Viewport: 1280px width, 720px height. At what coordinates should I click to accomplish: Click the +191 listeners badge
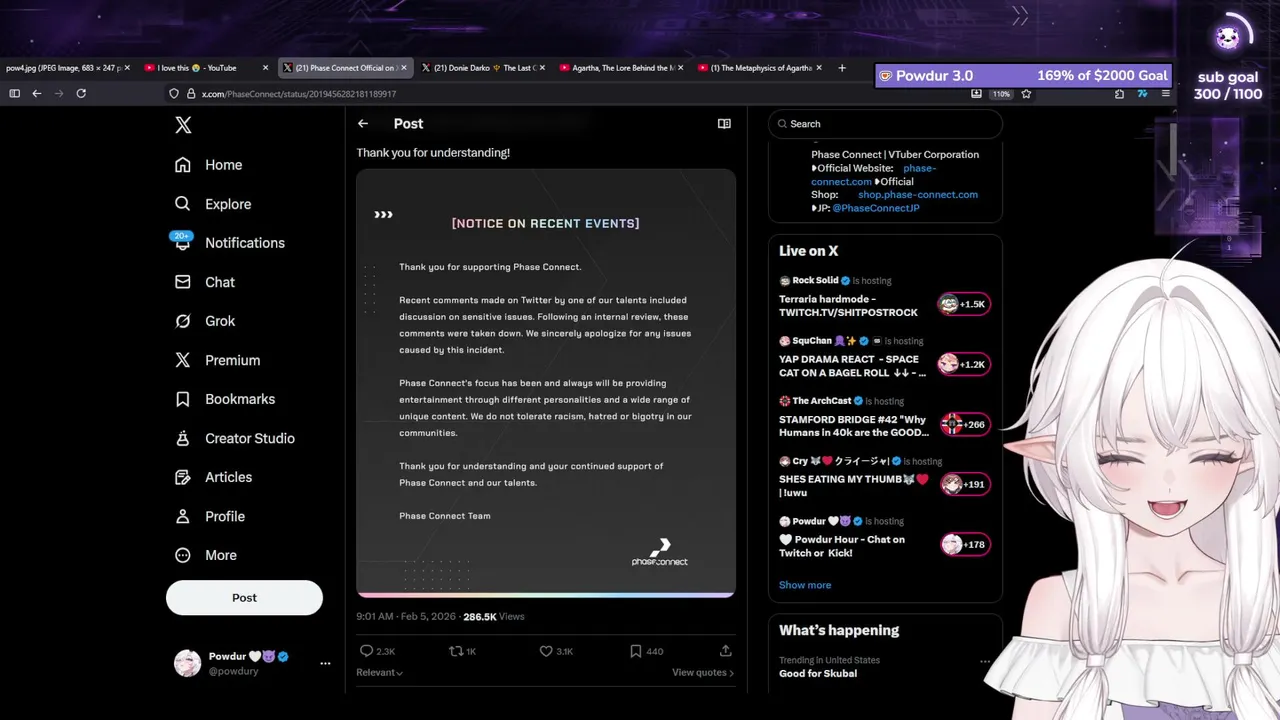click(x=964, y=484)
